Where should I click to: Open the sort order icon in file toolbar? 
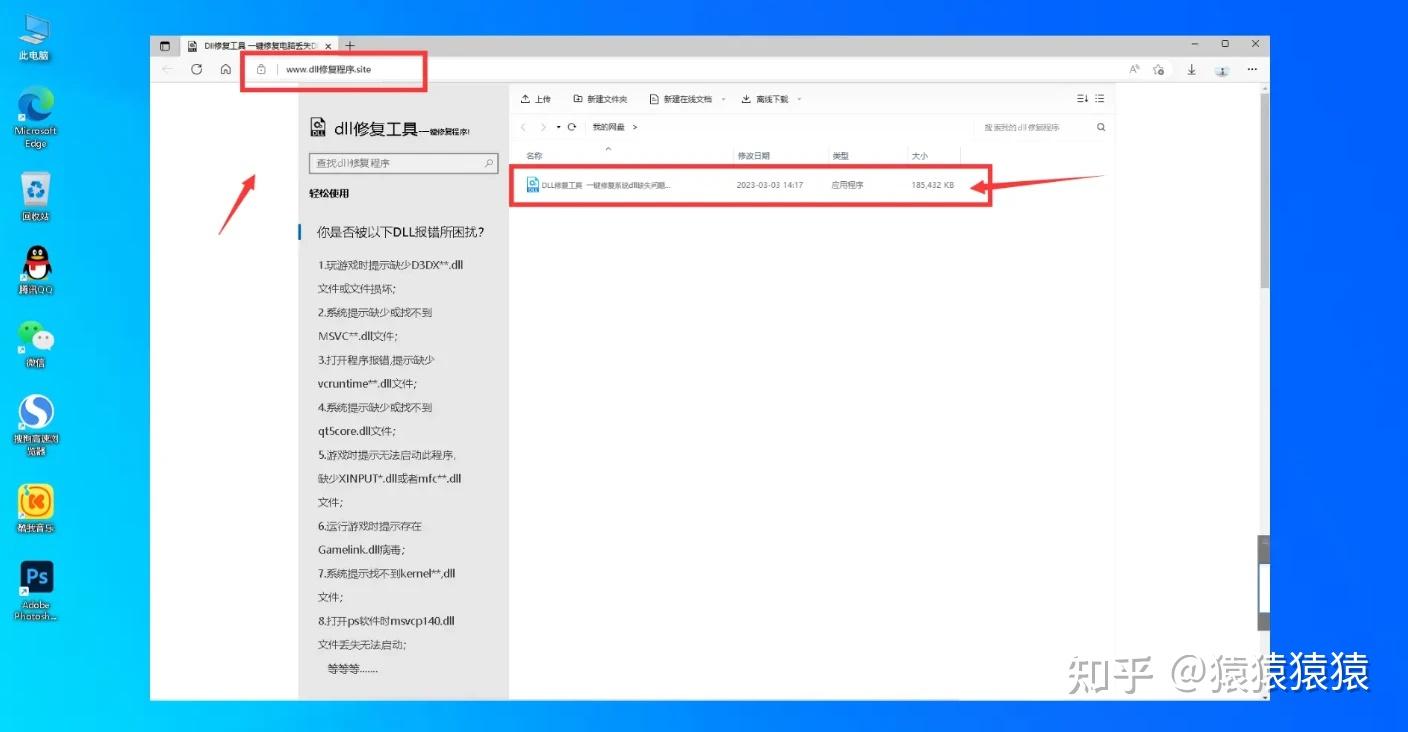[x=1082, y=98]
